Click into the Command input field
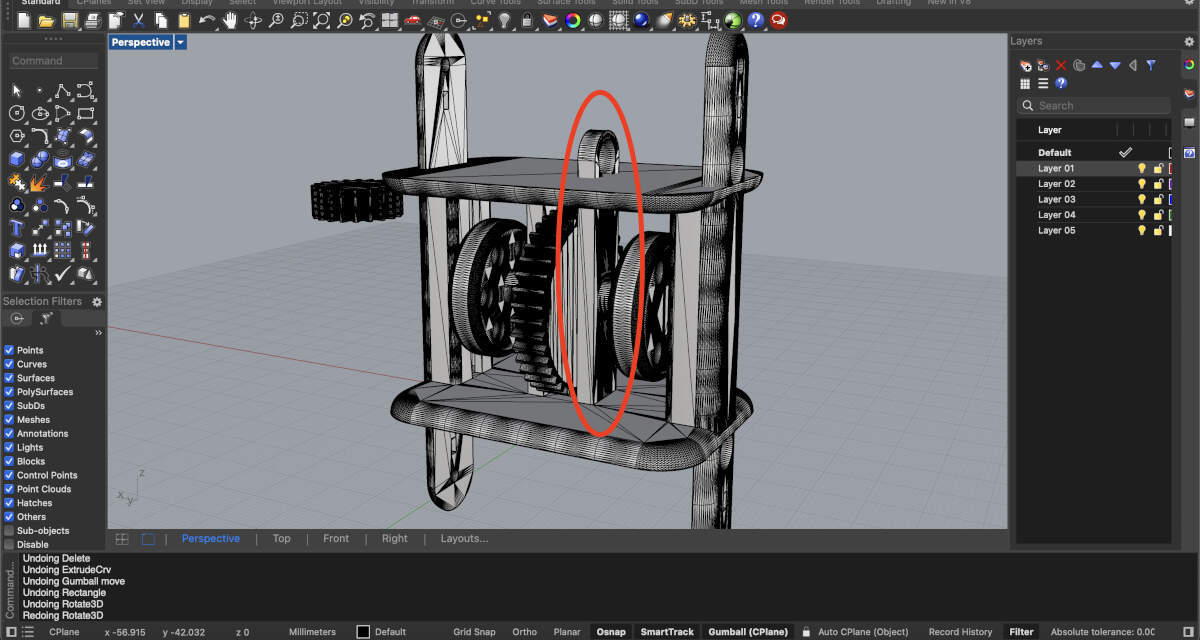This screenshot has width=1200, height=640. point(54,61)
